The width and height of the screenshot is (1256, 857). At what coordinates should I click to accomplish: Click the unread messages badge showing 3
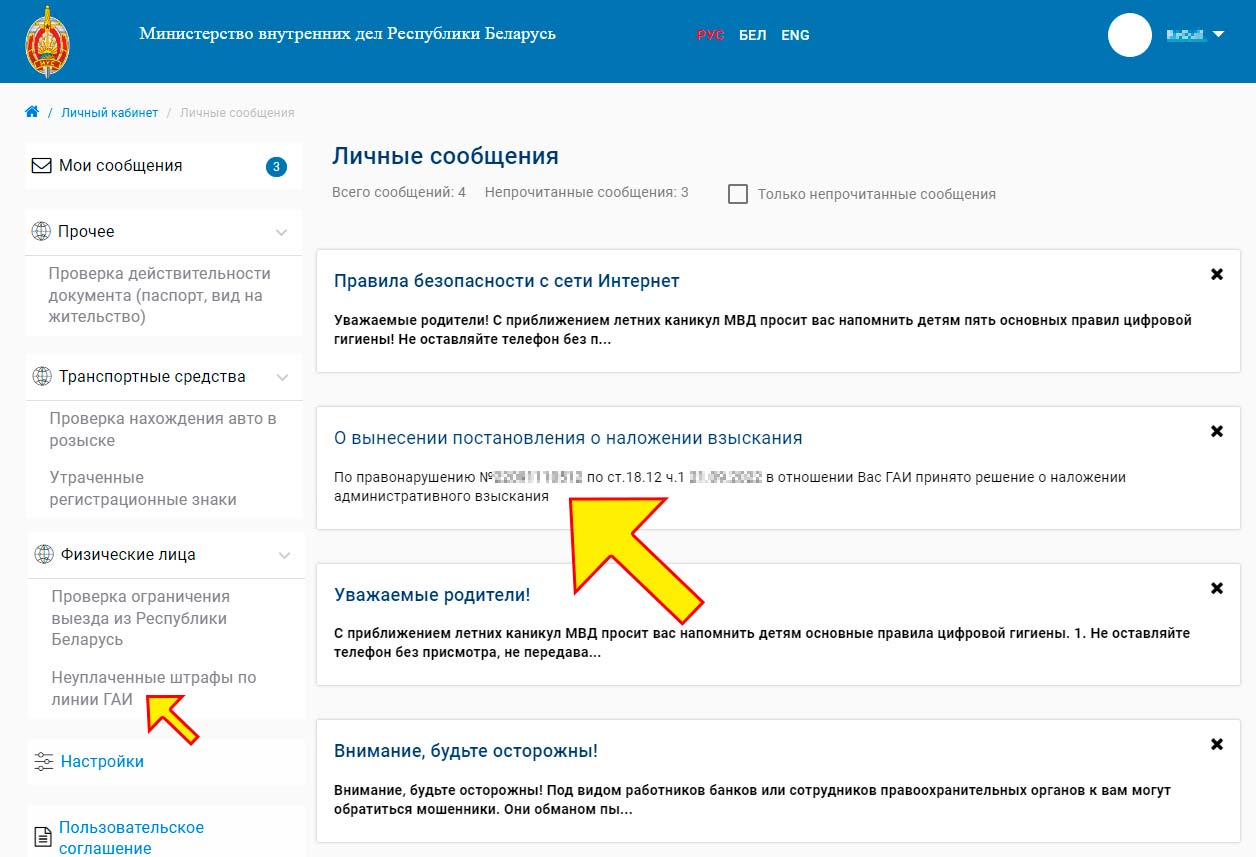click(x=276, y=164)
